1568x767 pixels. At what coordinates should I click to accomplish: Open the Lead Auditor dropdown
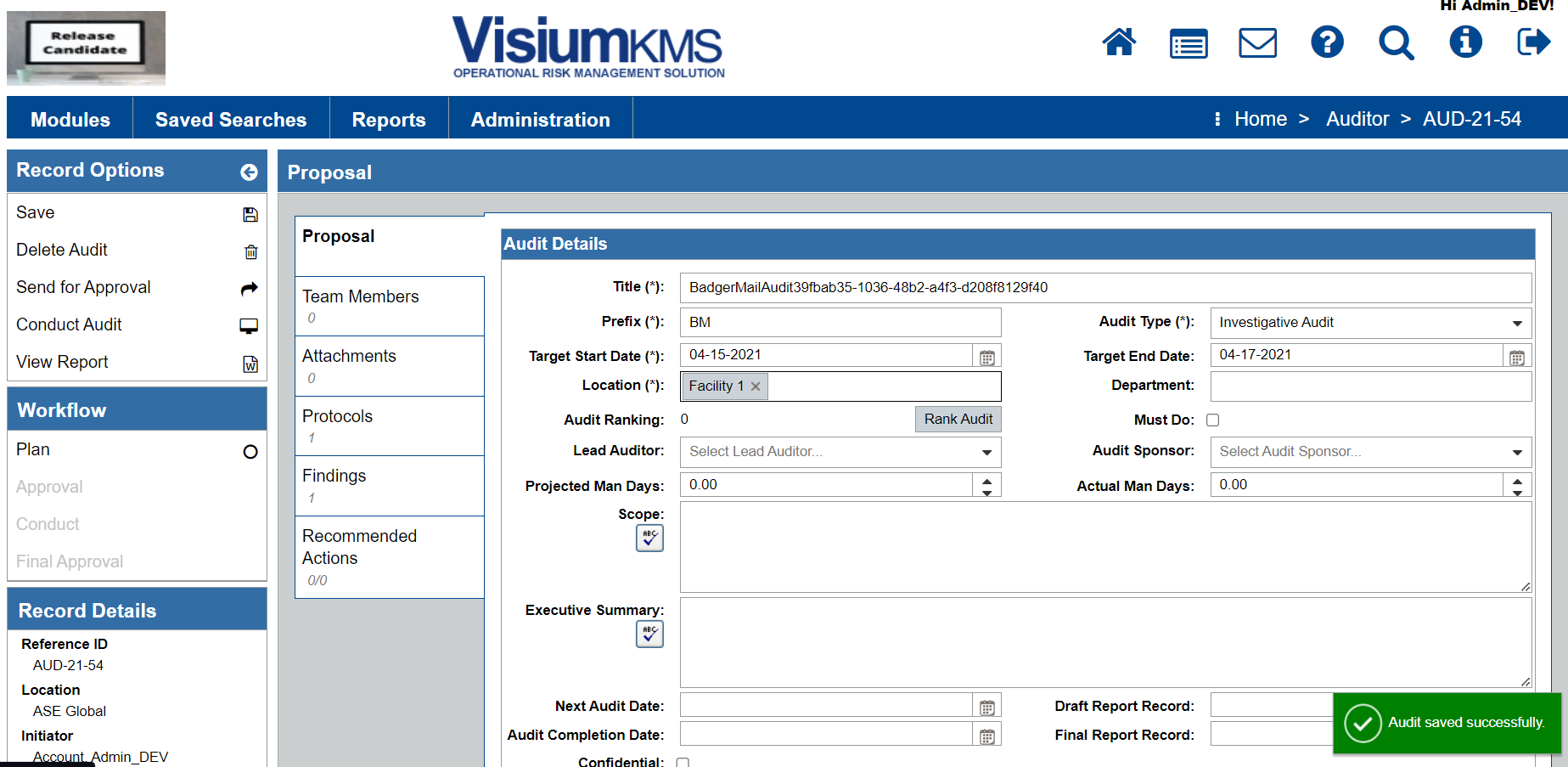point(986,452)
